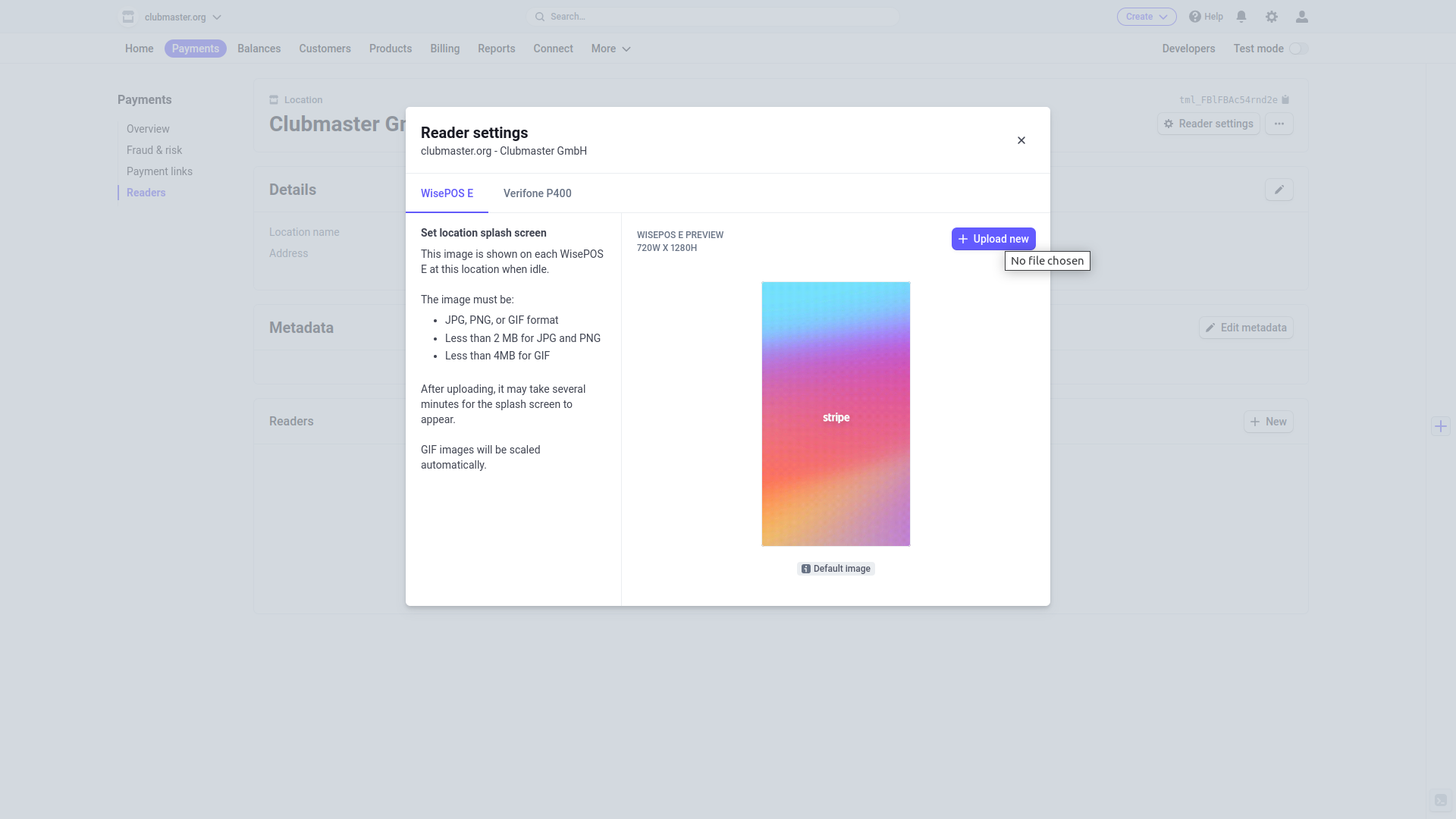1456x819 pixels.
Task: Click the Stripe splash screen preview image
Action: pyautogui.click(x=836, y=414)
